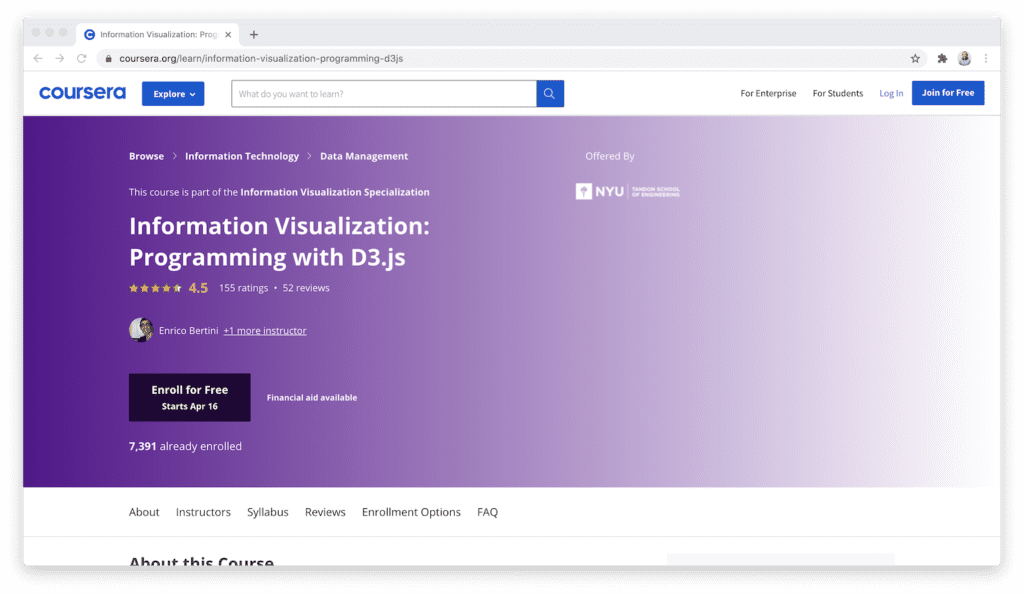This screenshot has width=1024, height=594.
Task: Click Enrico Bertini's instructor photo
Action: (140, 330)
